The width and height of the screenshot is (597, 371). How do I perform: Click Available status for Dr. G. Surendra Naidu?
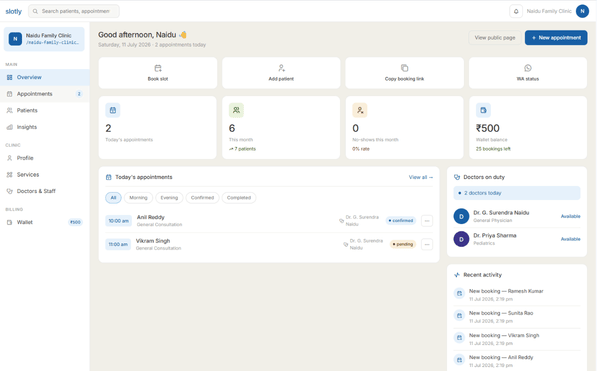click(x=570, y=216)
